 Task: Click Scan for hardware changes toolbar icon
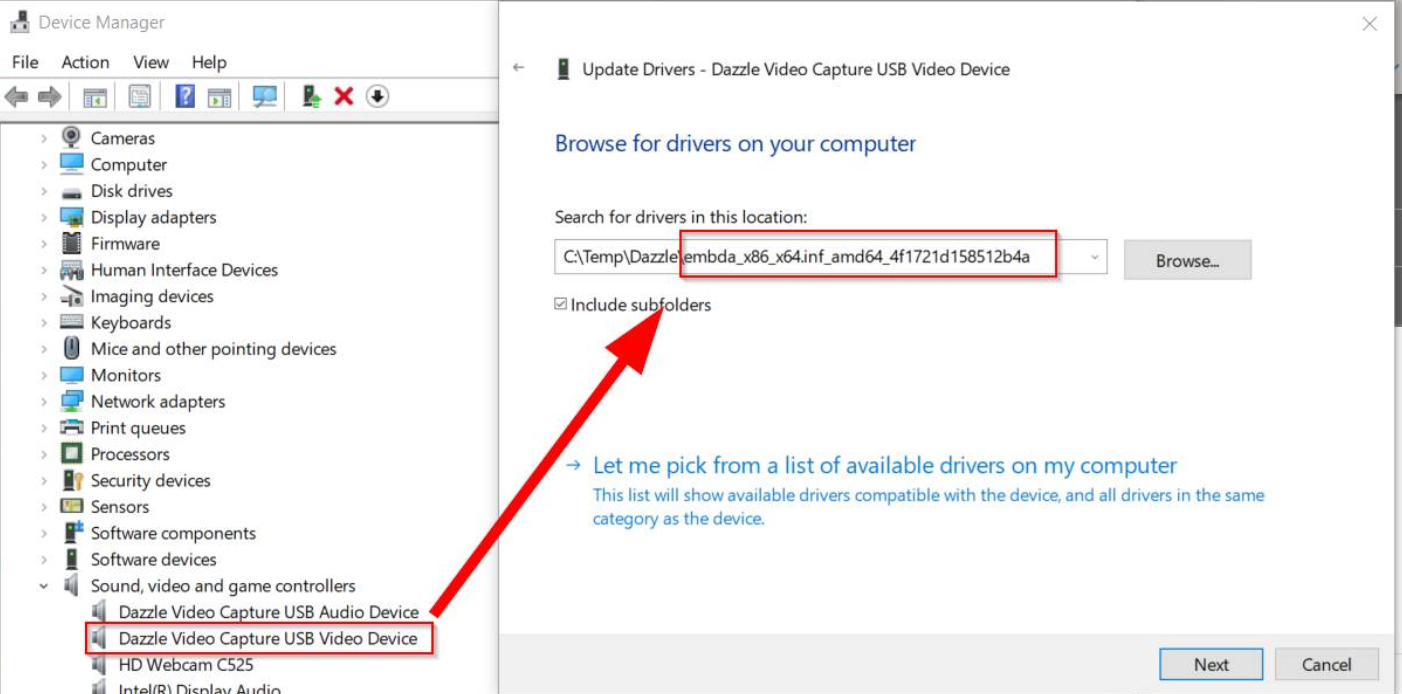coord(265,96)
